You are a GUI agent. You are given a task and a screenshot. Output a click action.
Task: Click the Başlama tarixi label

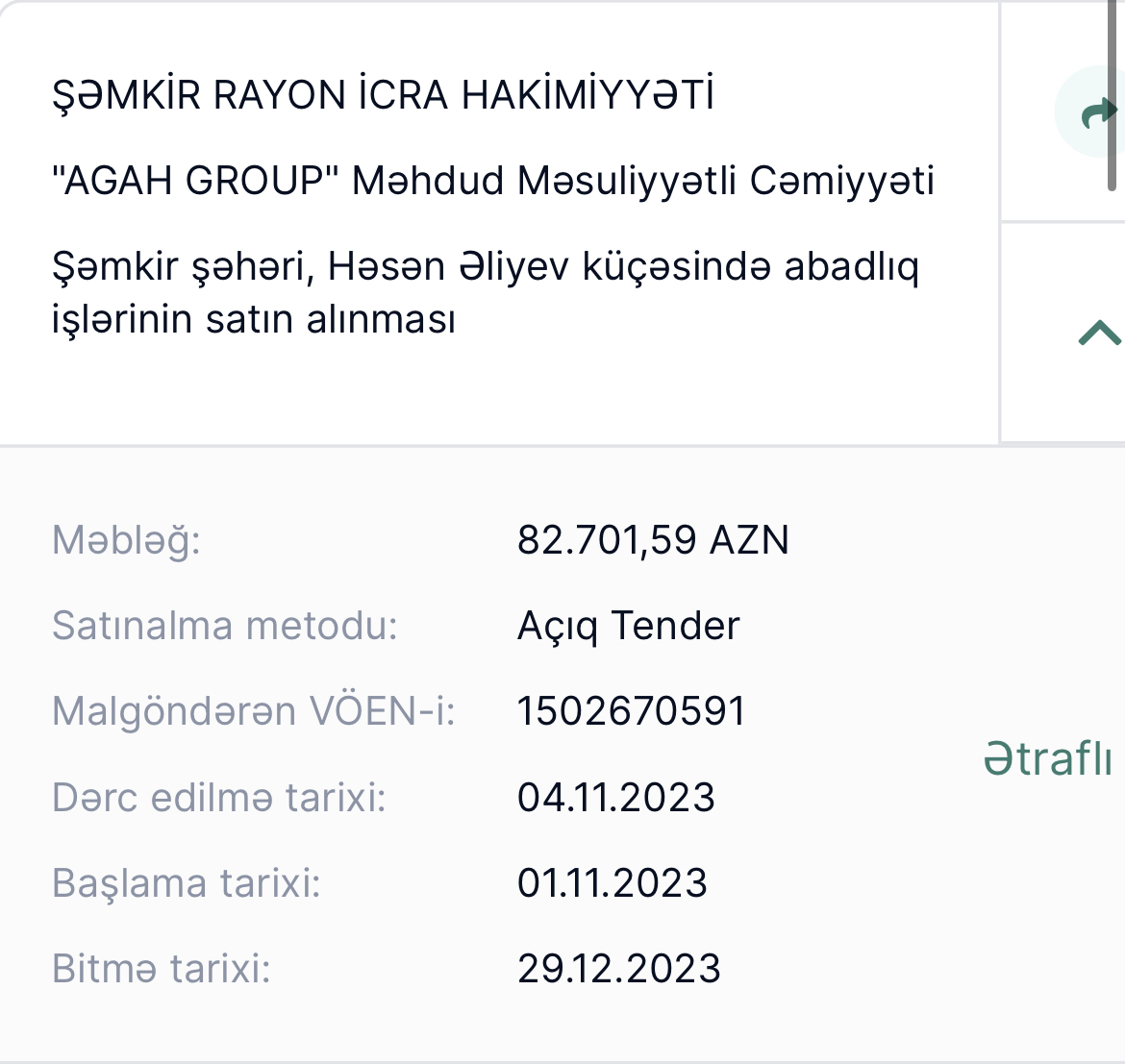tap(186, 883)
